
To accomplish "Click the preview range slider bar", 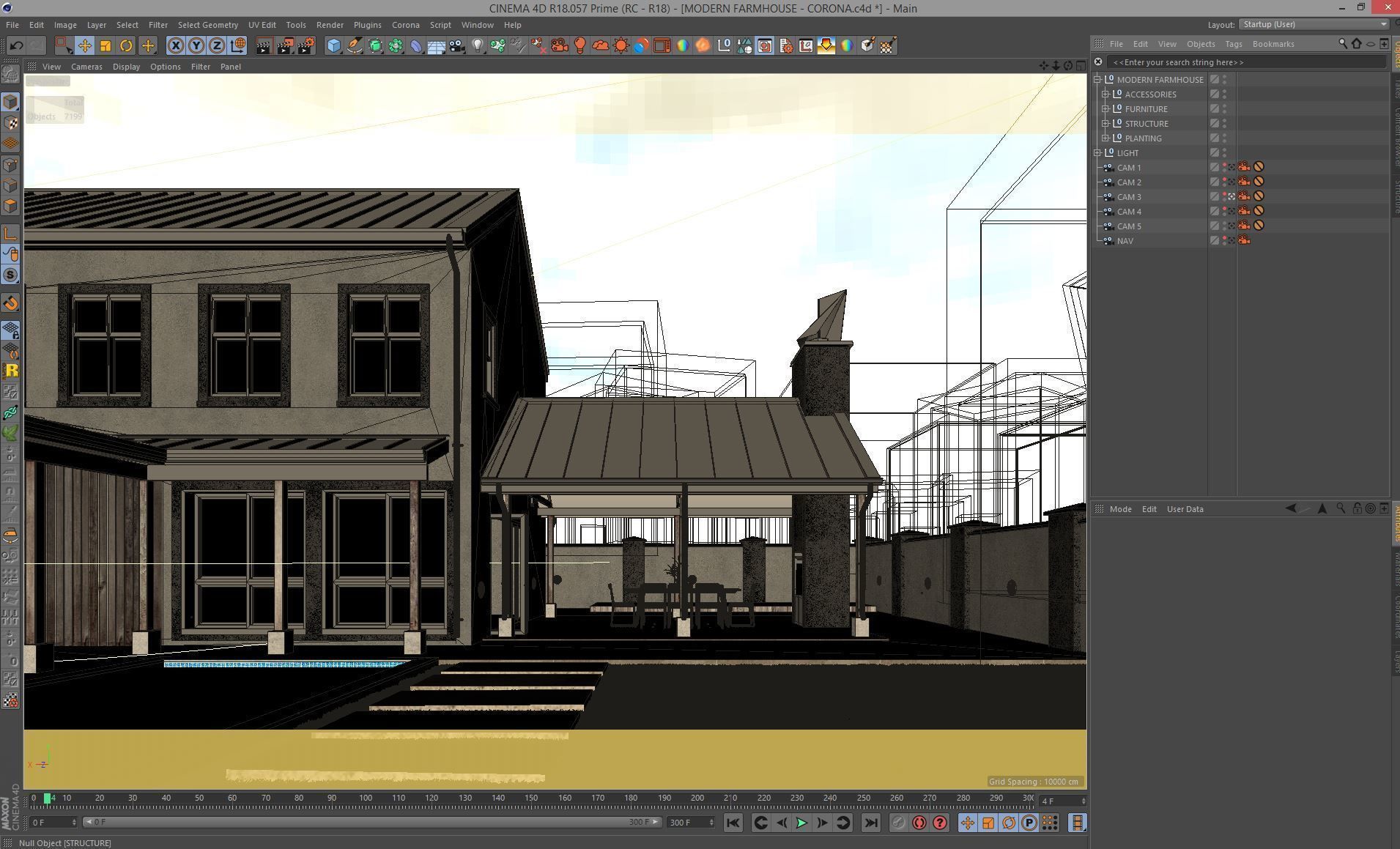I will click(x=372, y=822).
